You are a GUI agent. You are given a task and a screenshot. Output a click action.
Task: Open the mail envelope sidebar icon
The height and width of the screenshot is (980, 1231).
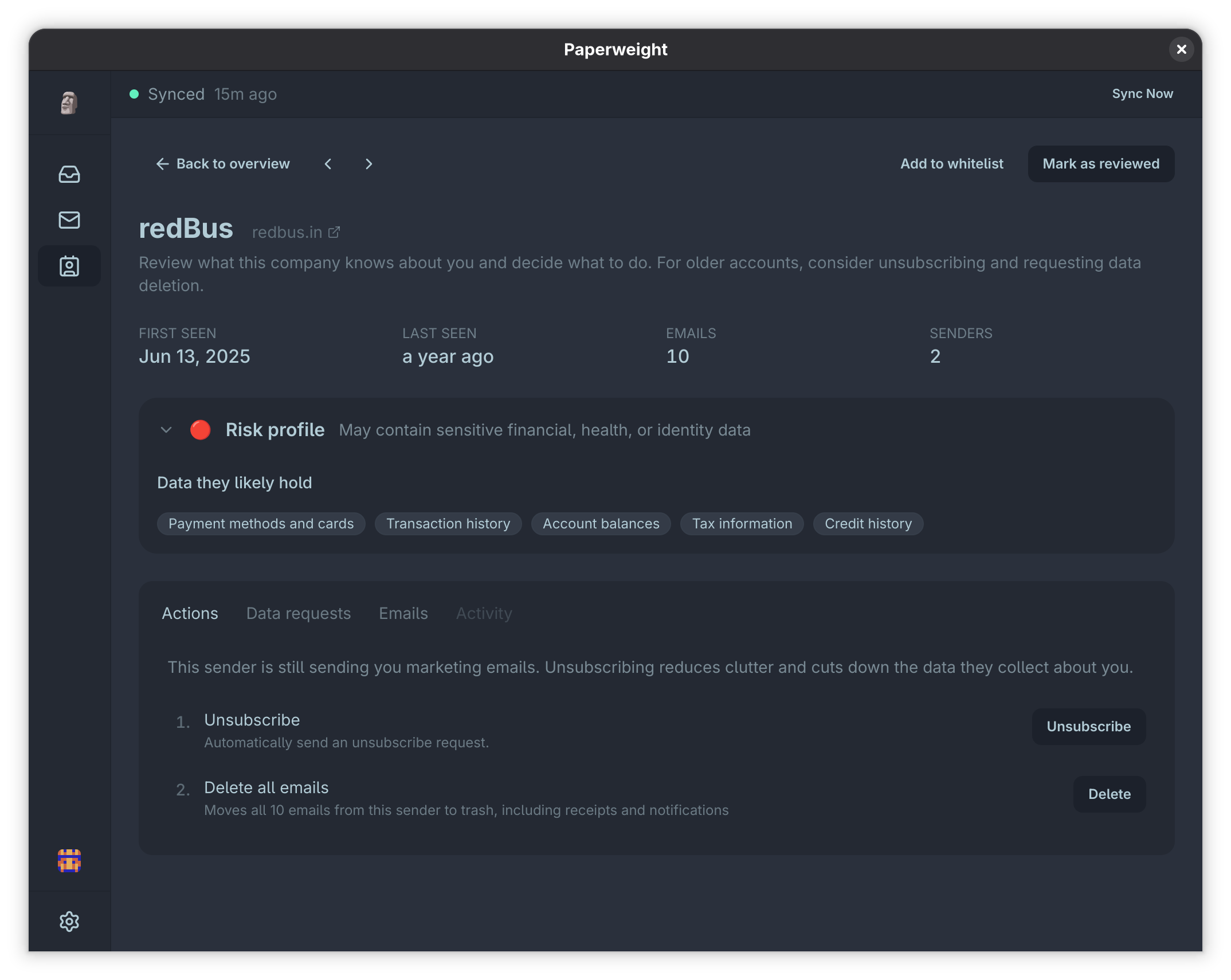[69, 220]
